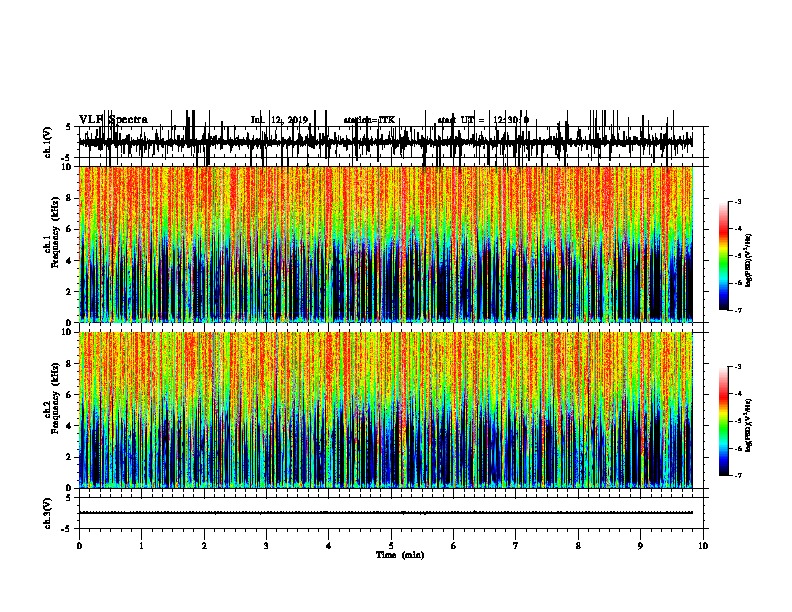The height and width of the screenshot is (612, 792).
Task: Click the "10" tick on time axis
Action: click(x=703, y=546)
